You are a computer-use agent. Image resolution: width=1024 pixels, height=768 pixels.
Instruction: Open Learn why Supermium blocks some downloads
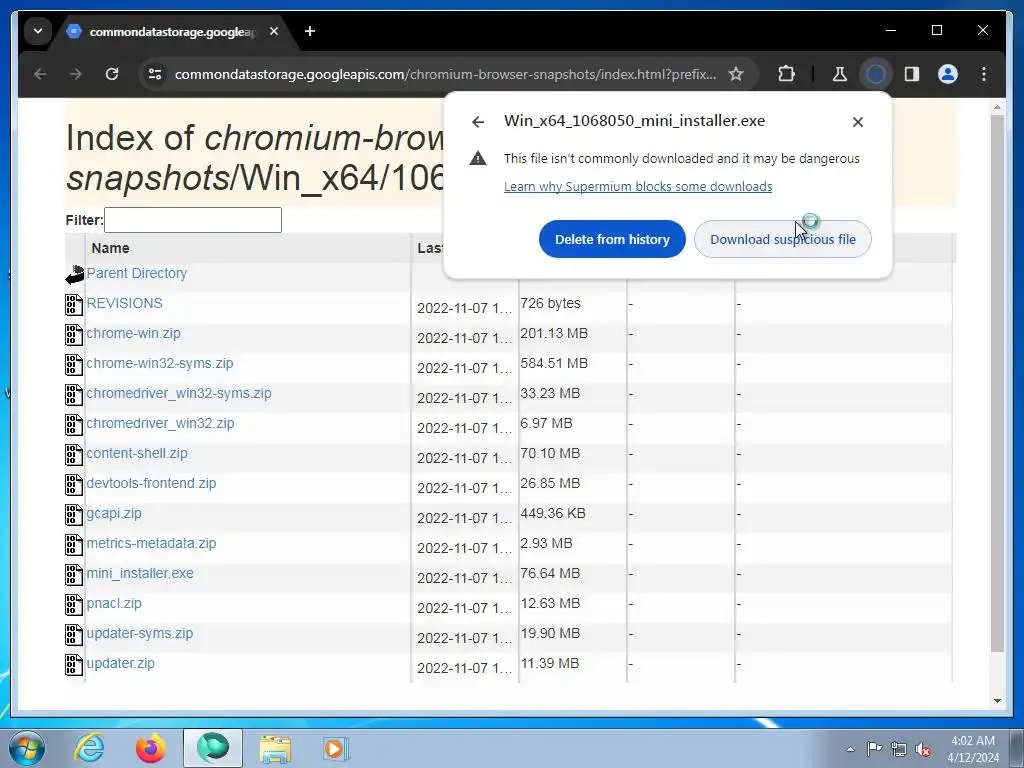[637, 186]
